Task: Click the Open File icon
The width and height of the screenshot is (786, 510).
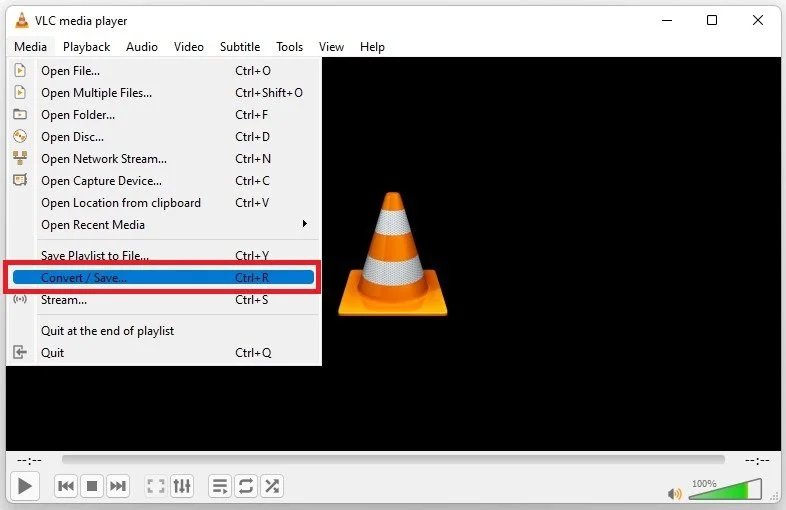Action: [x=20, y=70]
